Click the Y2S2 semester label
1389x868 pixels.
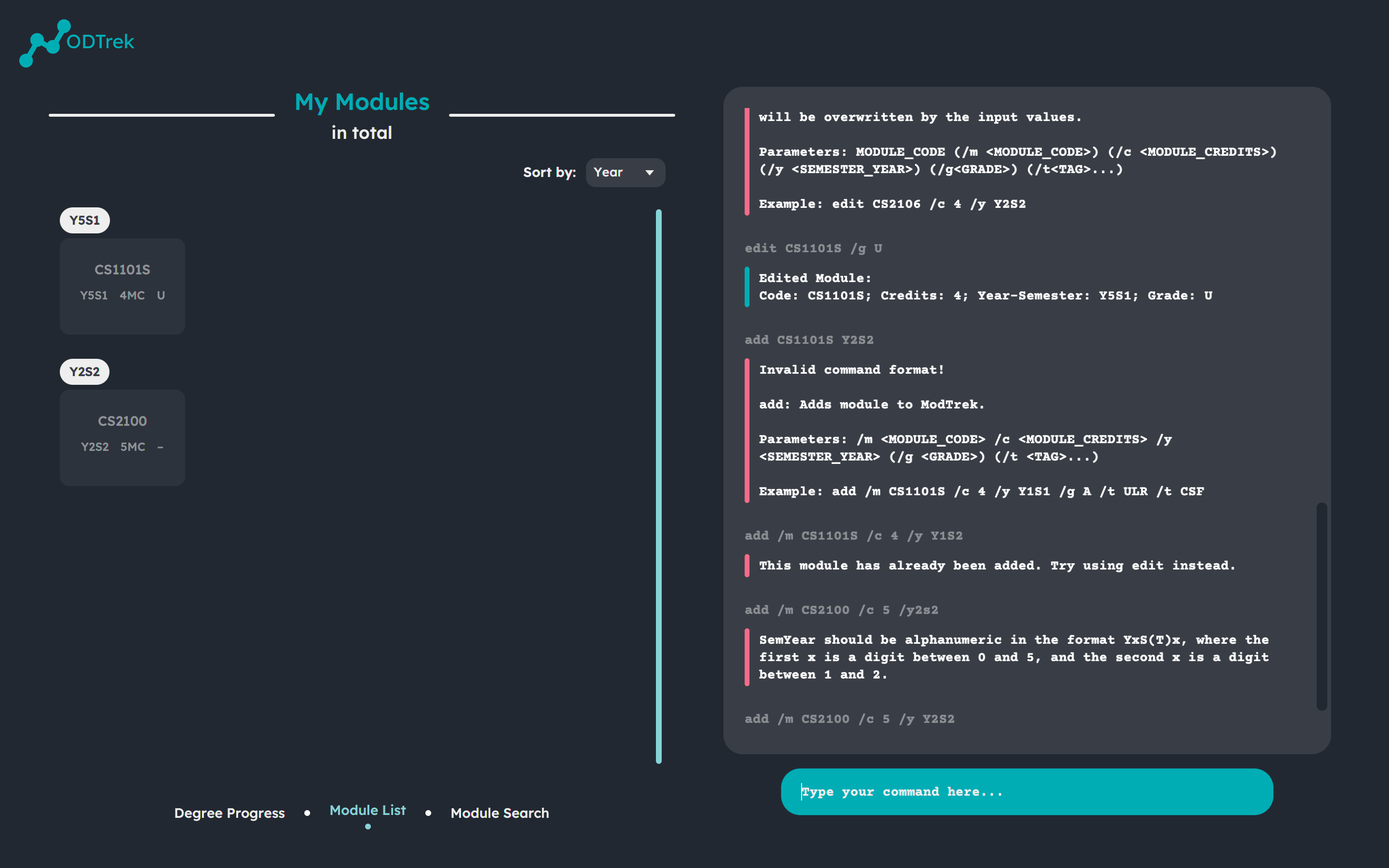click(84, 371)
